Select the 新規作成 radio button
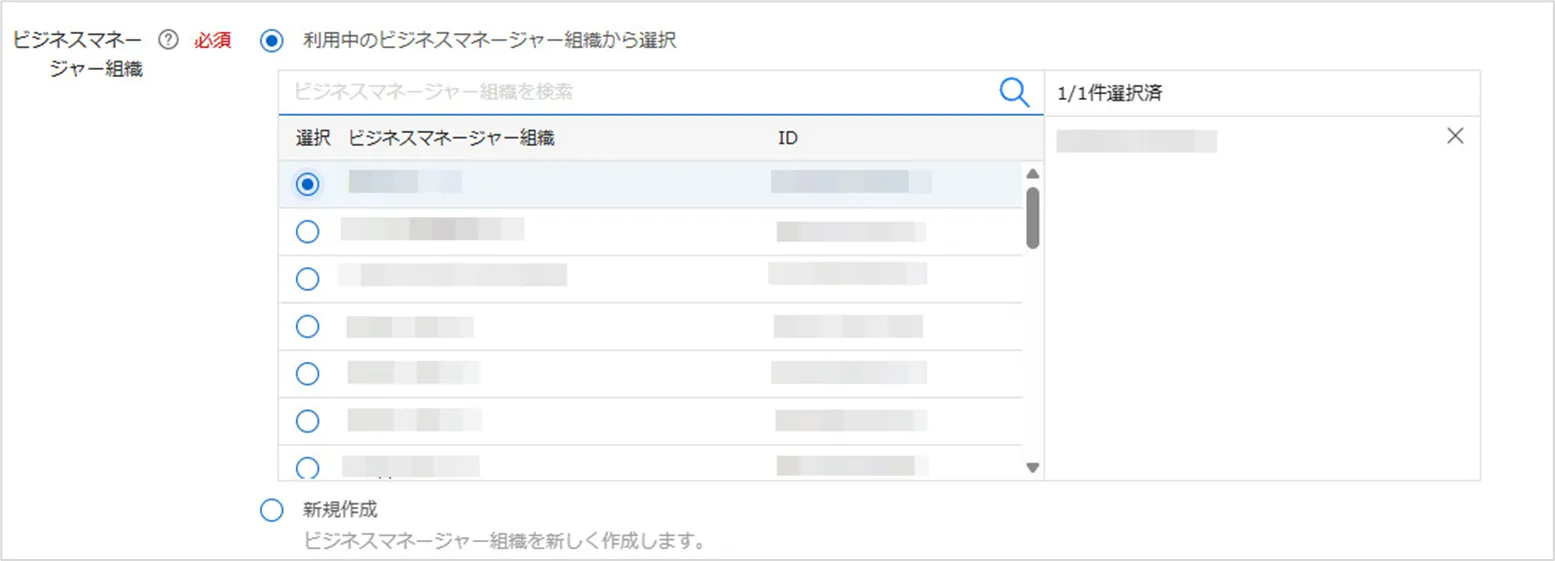 271,510
